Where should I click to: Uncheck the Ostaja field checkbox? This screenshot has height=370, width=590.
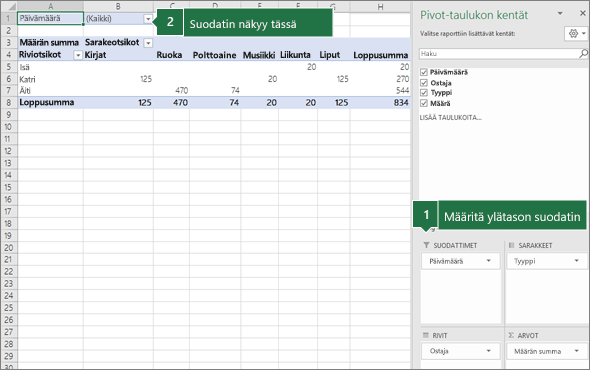tap(424, 83)
